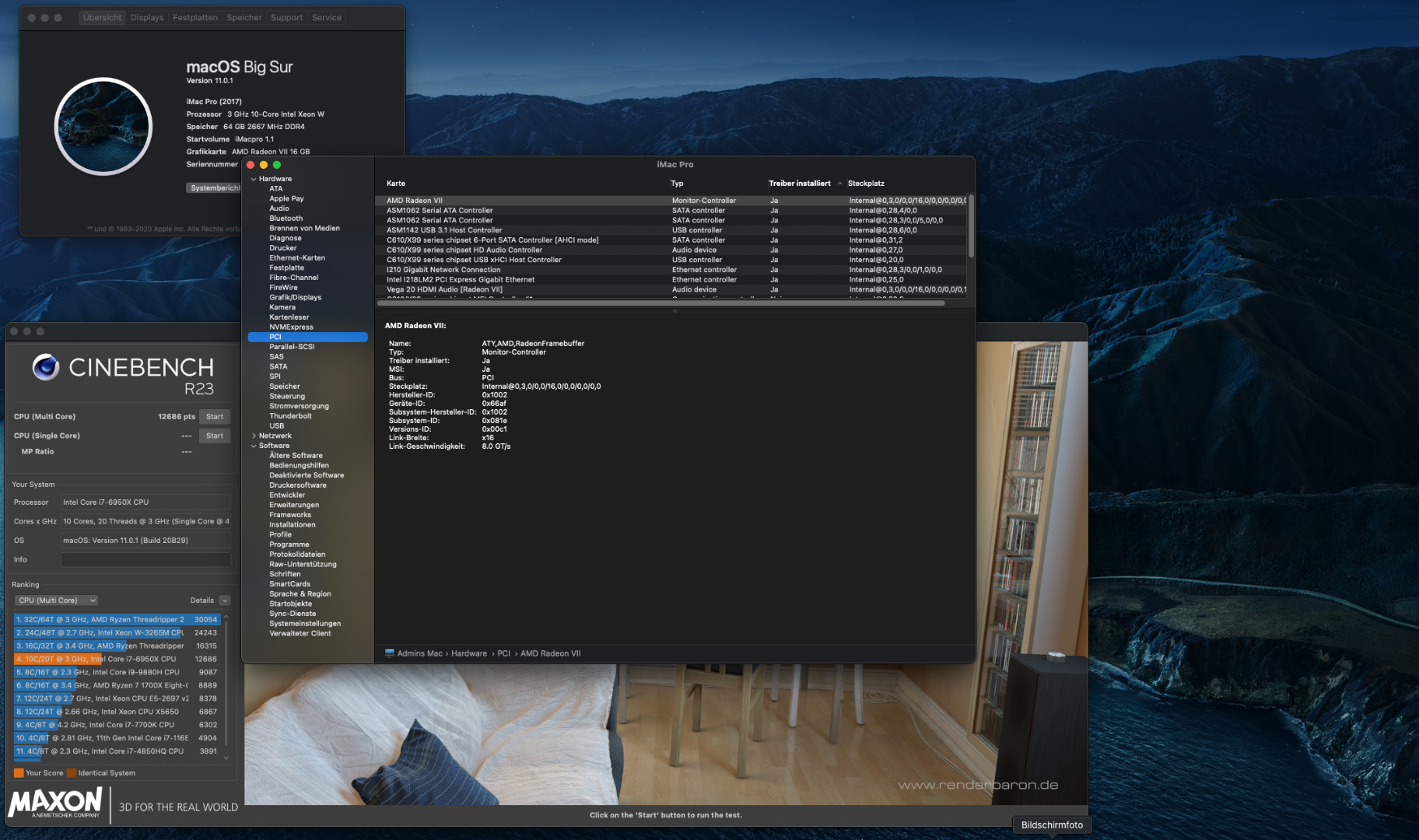Click the Your Score orange swatch
Image resolution: width=1419 pixels, height=840 pixels.
(19, 773)
